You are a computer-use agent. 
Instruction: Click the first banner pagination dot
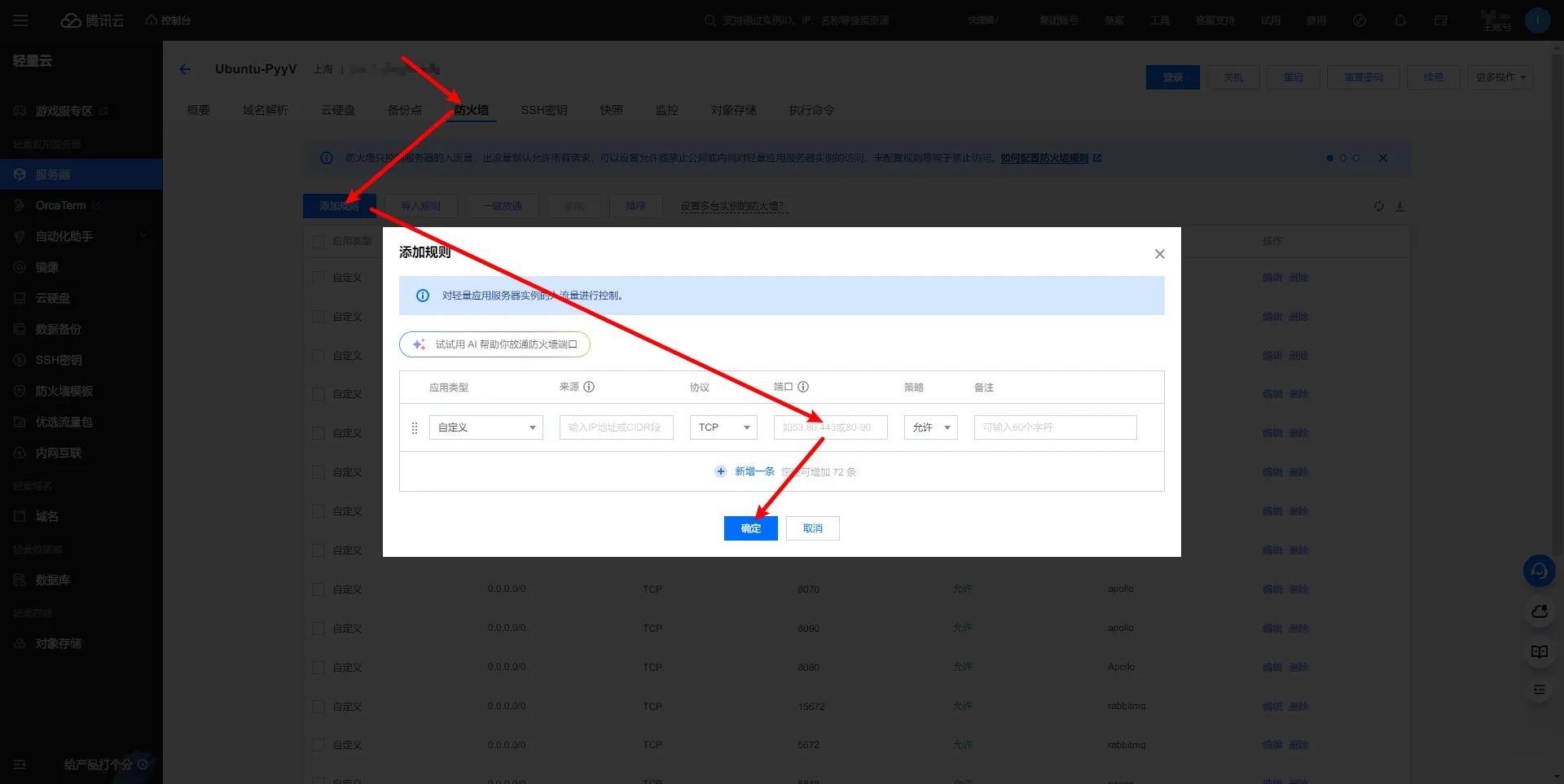(x=1330, y=158)
